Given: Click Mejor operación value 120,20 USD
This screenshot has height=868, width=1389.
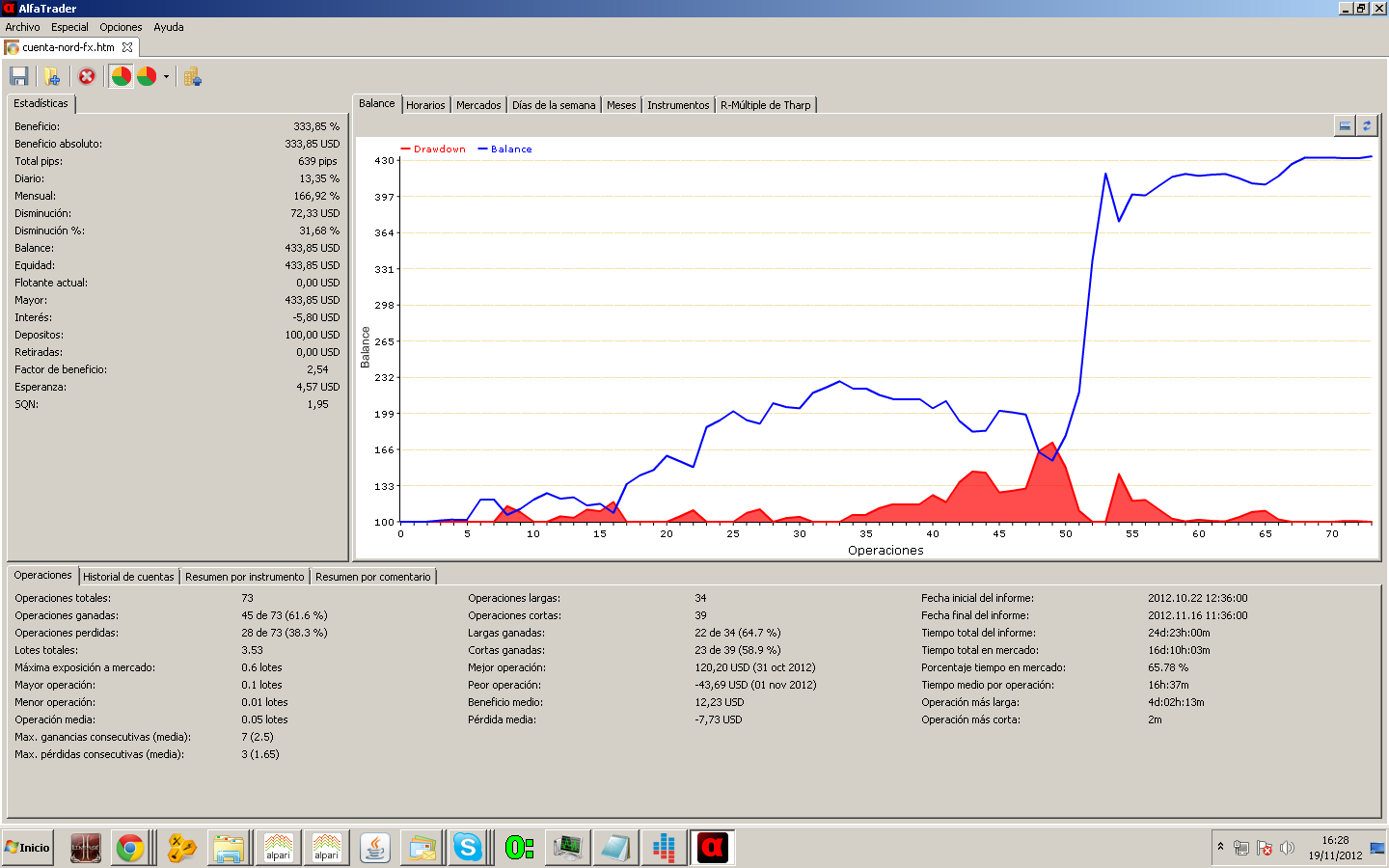Looking at the screenshot, I should pos(755,667).
